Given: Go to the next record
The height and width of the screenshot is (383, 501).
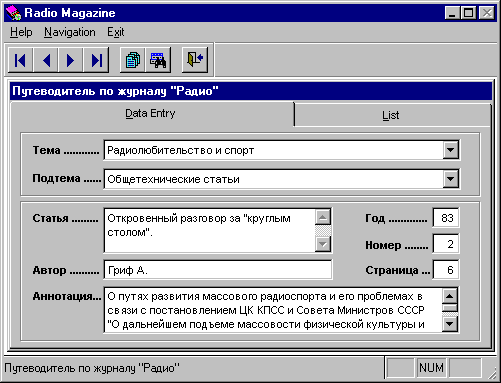Looking at the screenshot, I should (71, 60).
